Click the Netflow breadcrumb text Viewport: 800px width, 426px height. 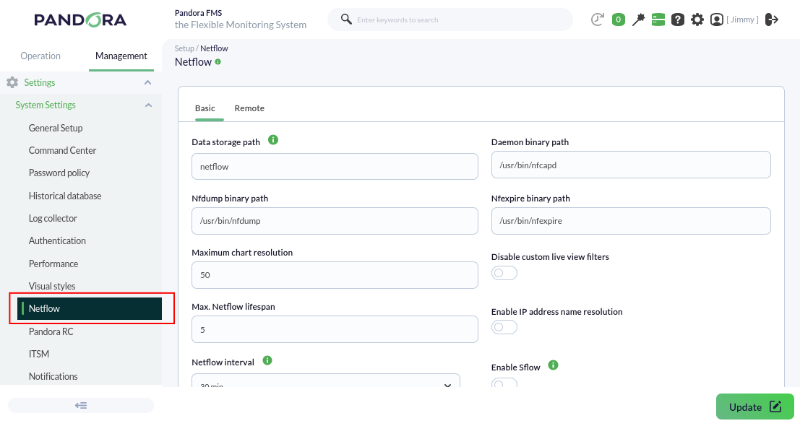pyautogui.click(x=214, y=48)
